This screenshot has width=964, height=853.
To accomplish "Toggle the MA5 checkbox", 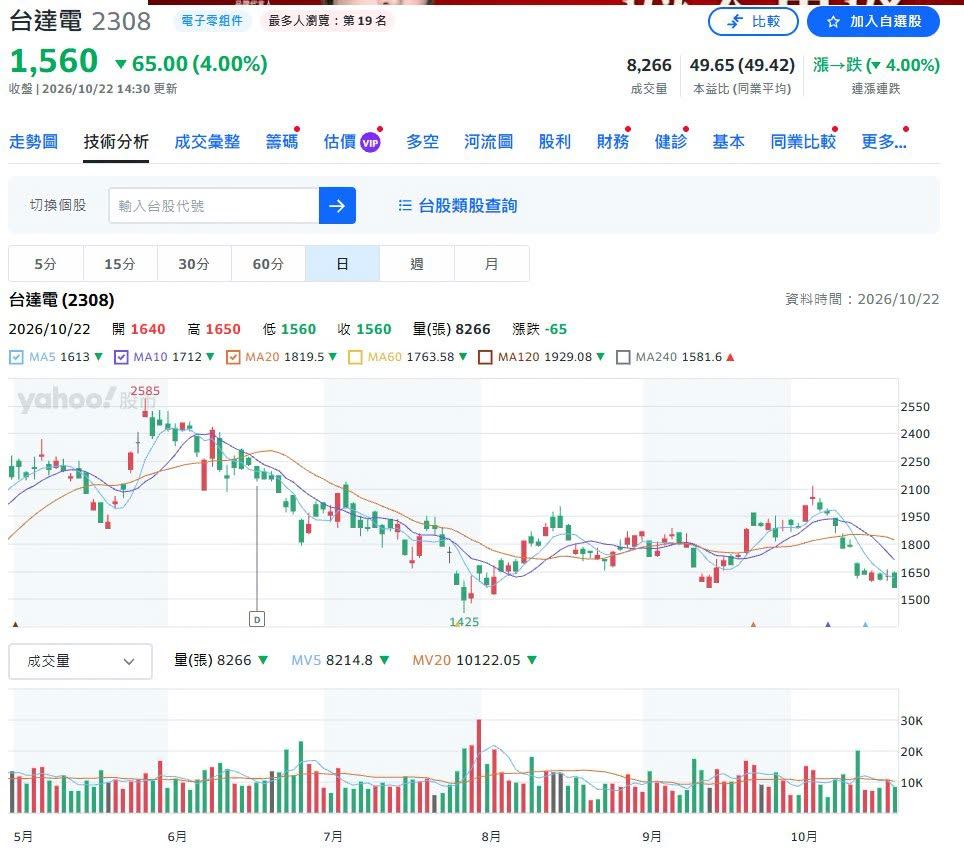I will (17, 357).
